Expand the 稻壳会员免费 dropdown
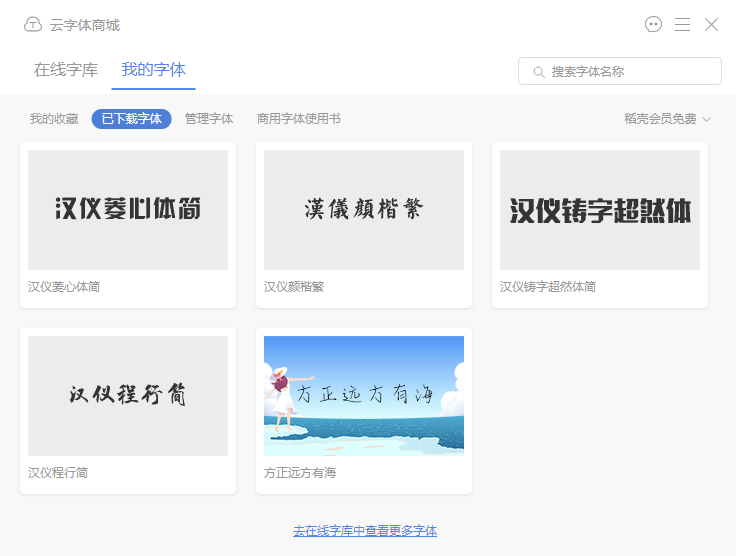The height and width of the screenshot is (556, 736). point(667,119)
